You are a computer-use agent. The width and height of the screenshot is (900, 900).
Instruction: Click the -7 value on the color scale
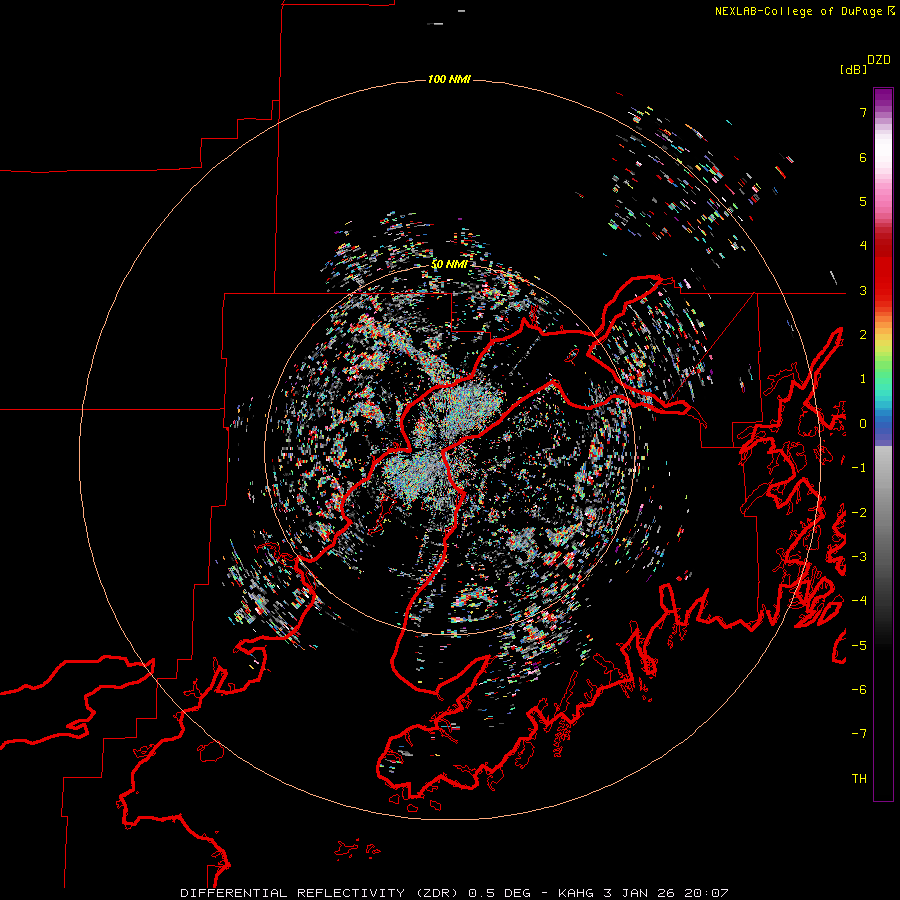pos(859,734)
